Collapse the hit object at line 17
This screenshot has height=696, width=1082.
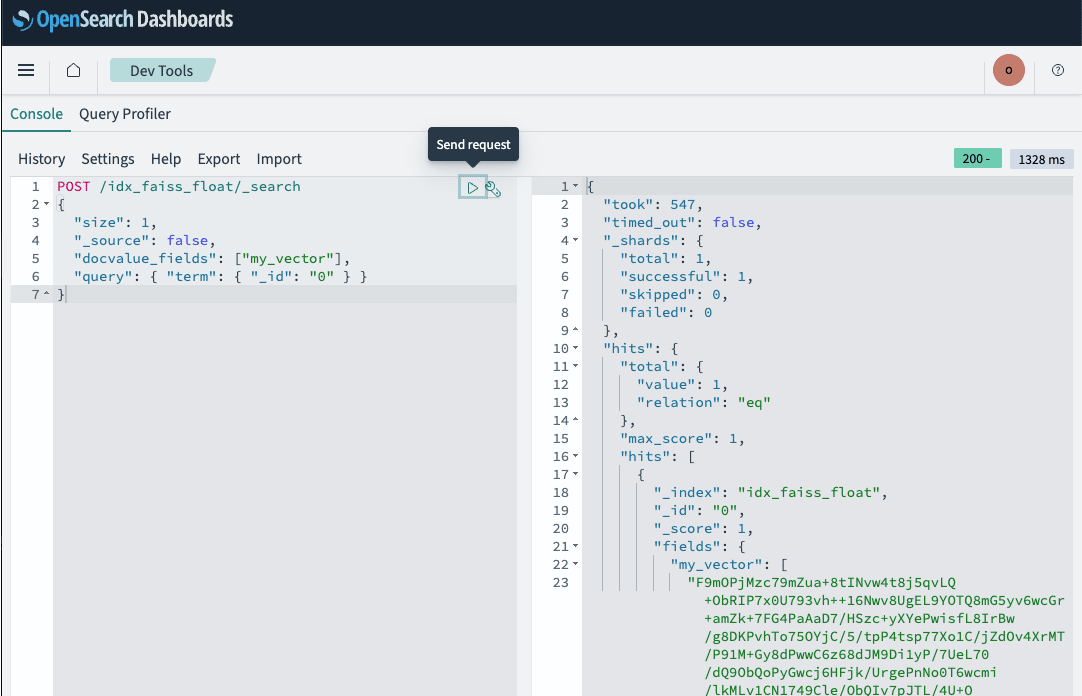576,475
